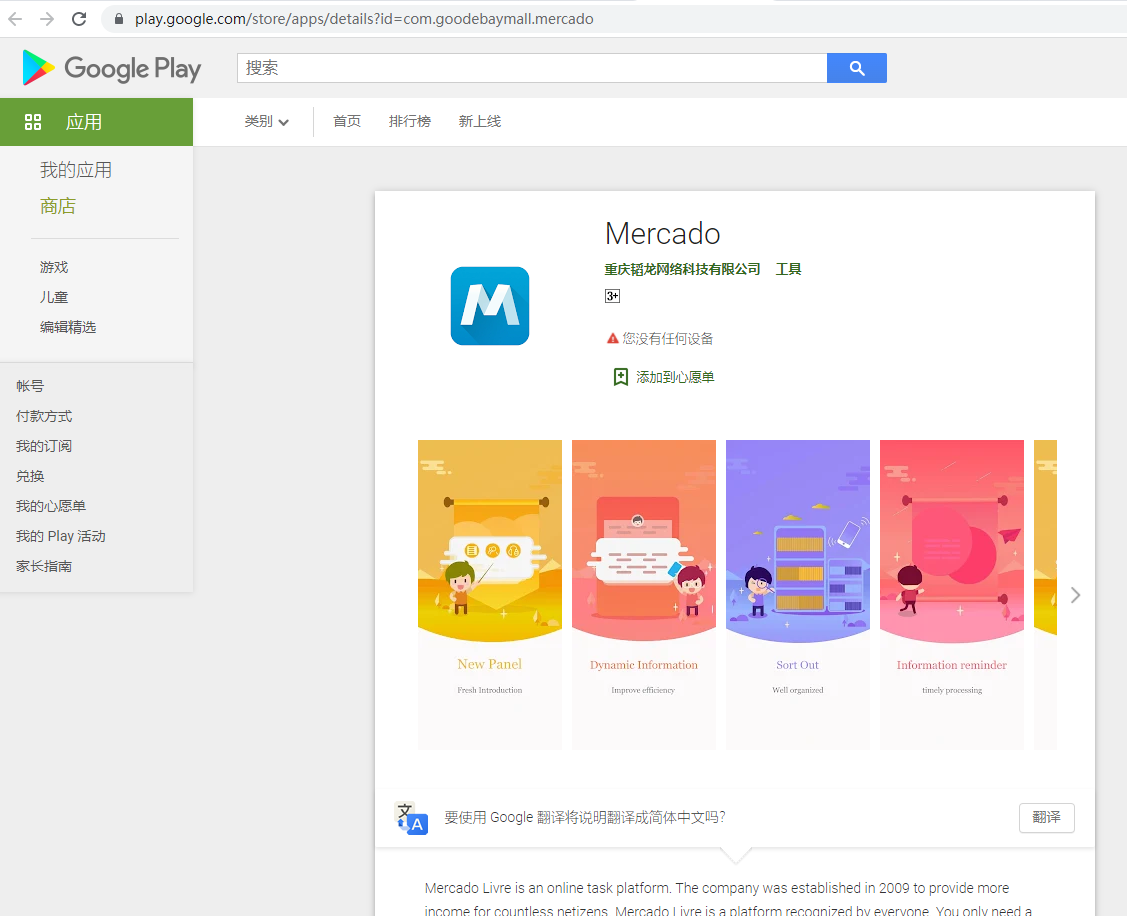
Task: Open the Sort Out screenshot thumbnail
Action: (798, 595)
